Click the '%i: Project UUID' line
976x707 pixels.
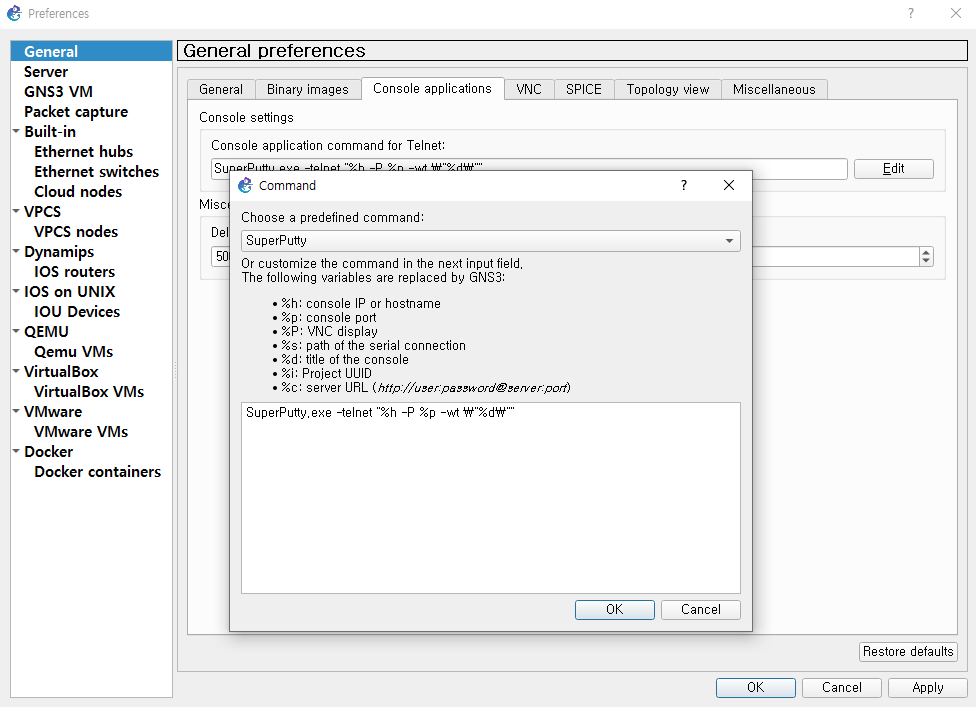point(326,373)
